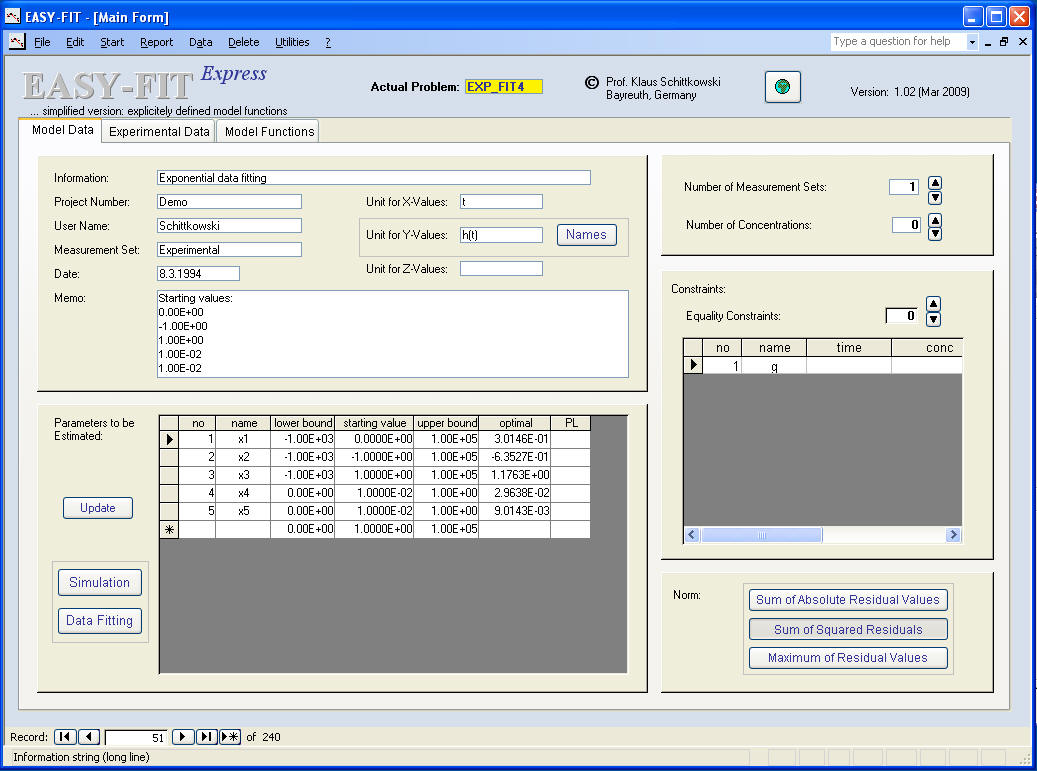Image resolution: width=1037 pixels, height=771 pixels.
Task: Increase Number of Measurement Sets
Action: (935, 182)
